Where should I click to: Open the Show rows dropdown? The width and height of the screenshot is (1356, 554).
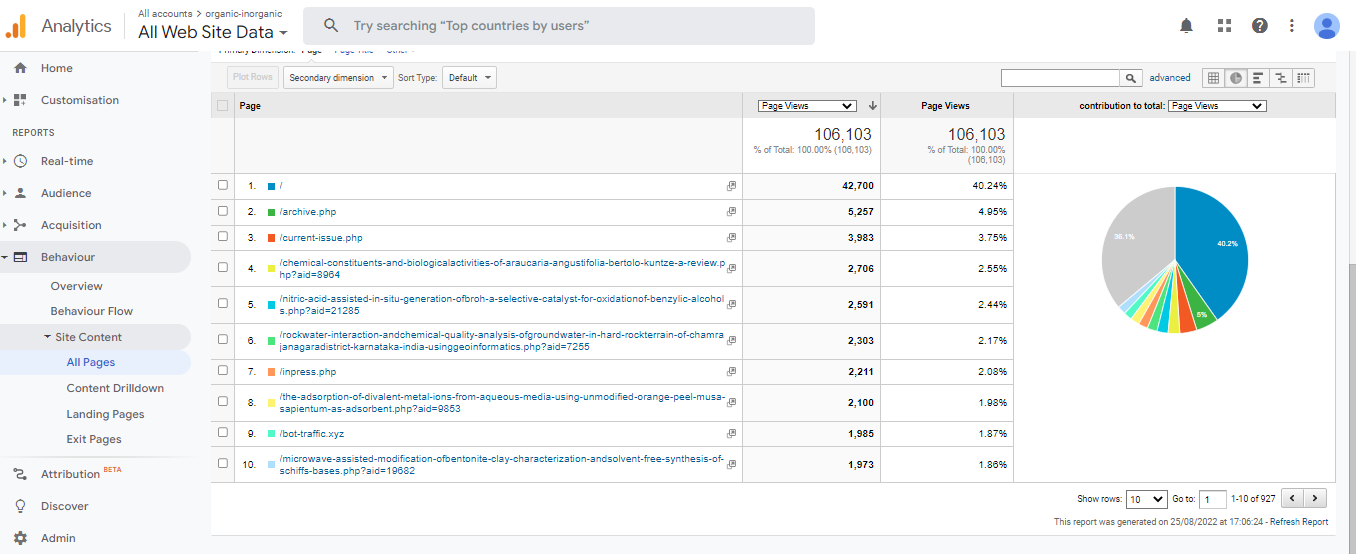pos(1146,499)
